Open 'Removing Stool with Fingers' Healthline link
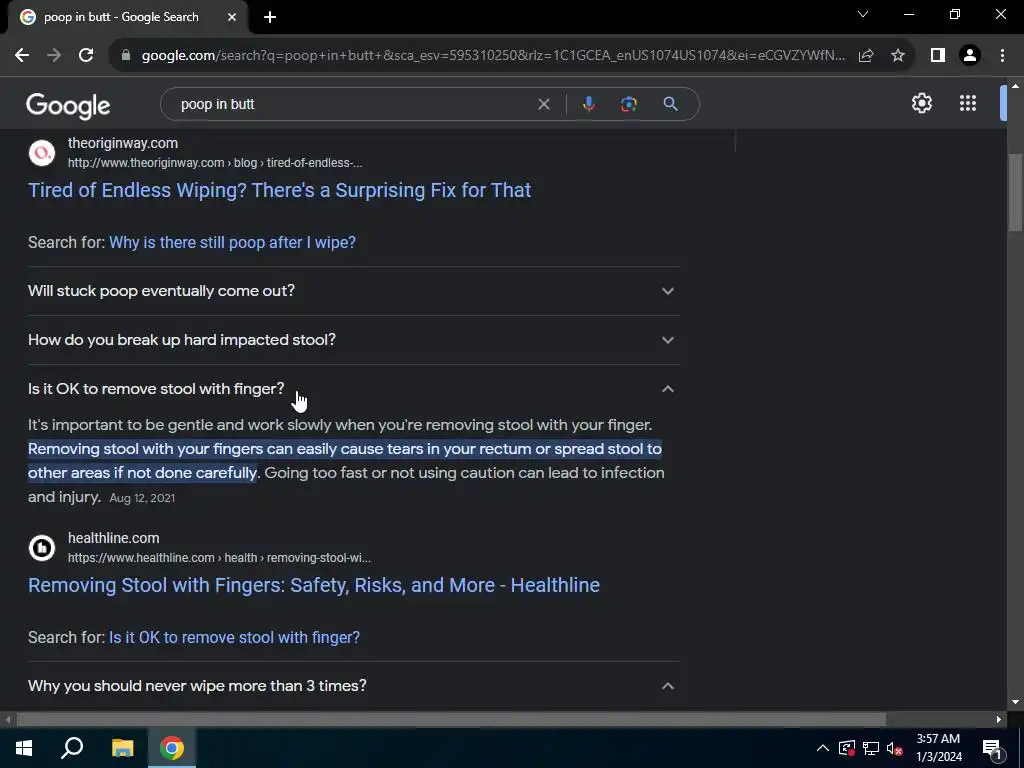This screenshot has width=1024, height=768. [313, 585]
